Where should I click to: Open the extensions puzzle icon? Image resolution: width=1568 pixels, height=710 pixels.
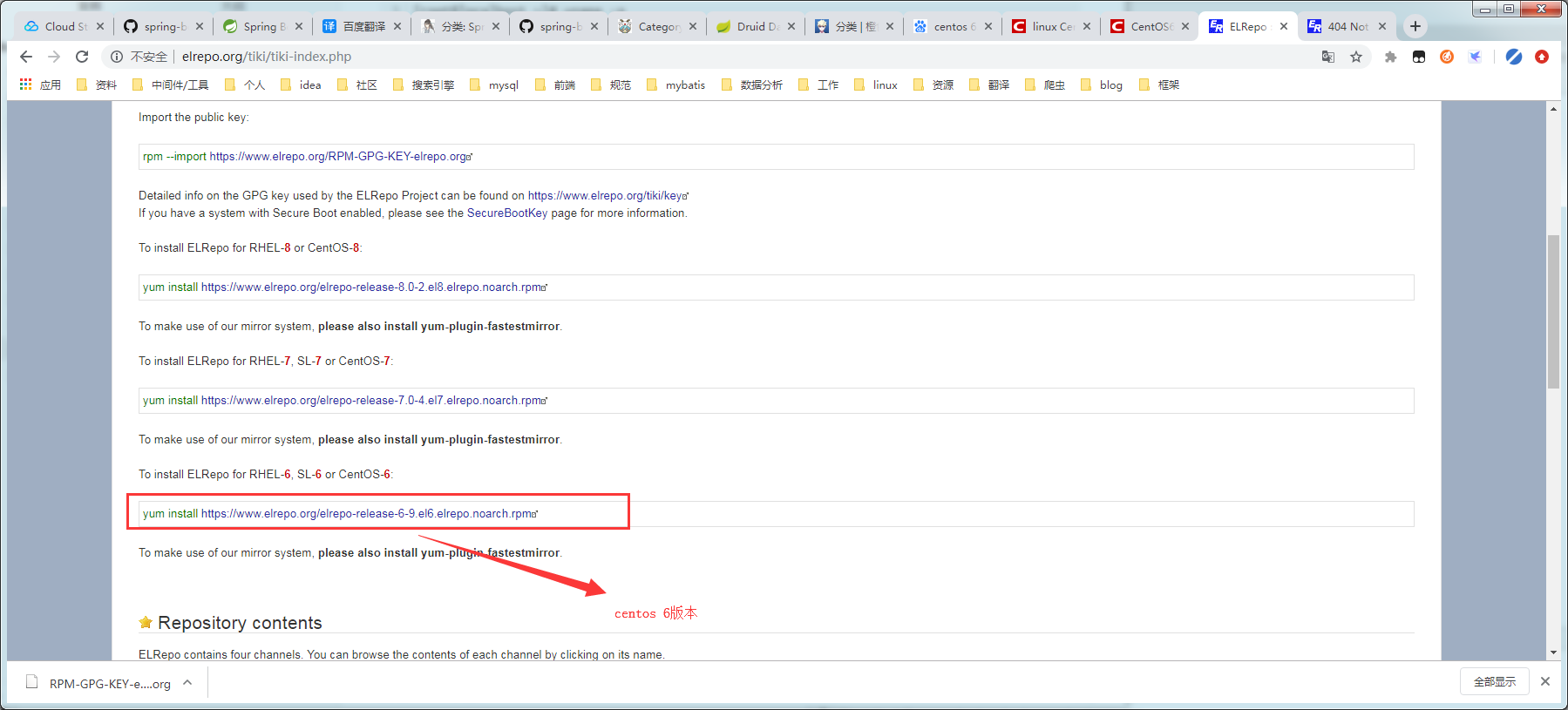[x=1391, y=57]
